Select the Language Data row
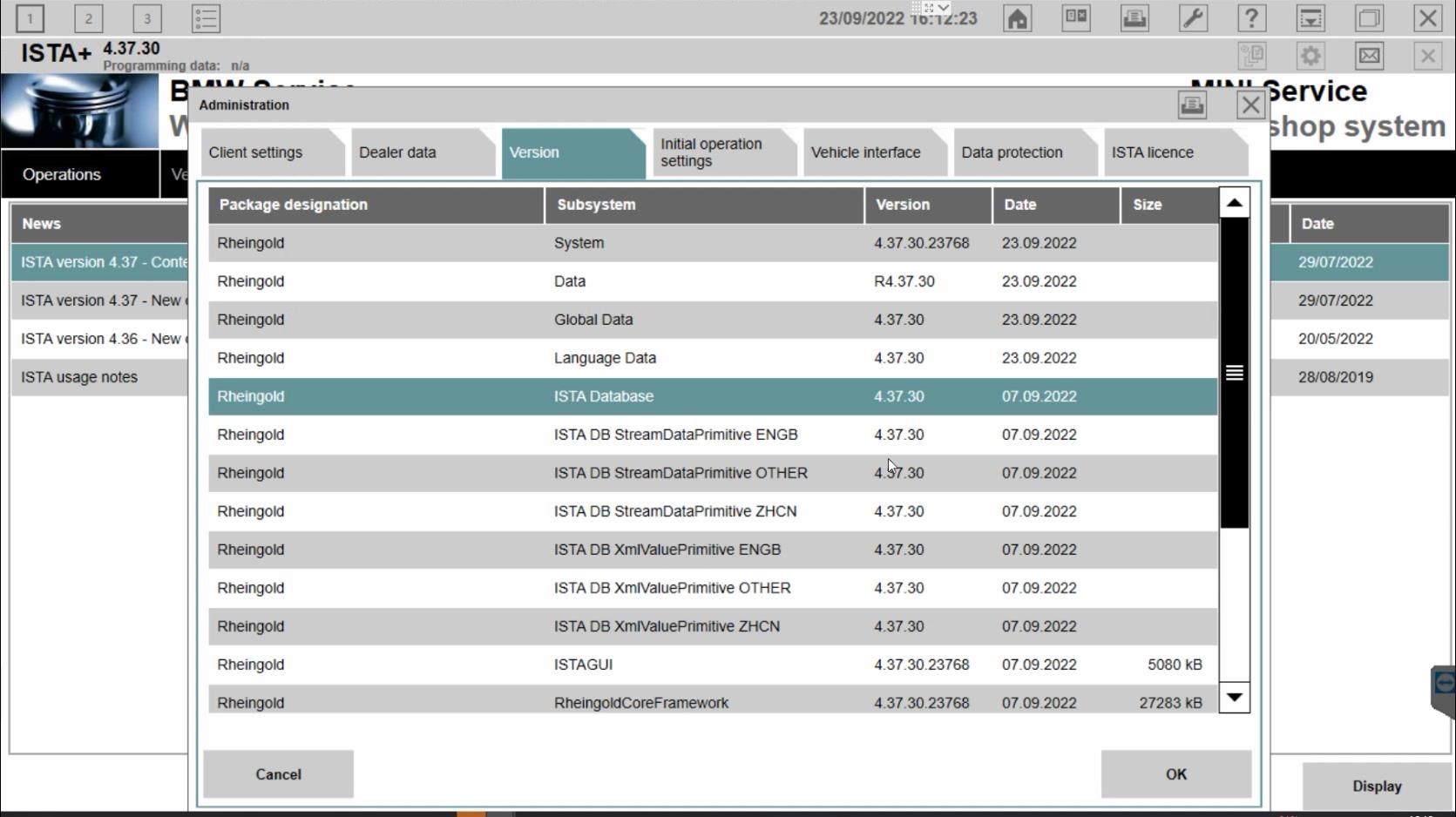1456x817 pixels. [713, 358]
